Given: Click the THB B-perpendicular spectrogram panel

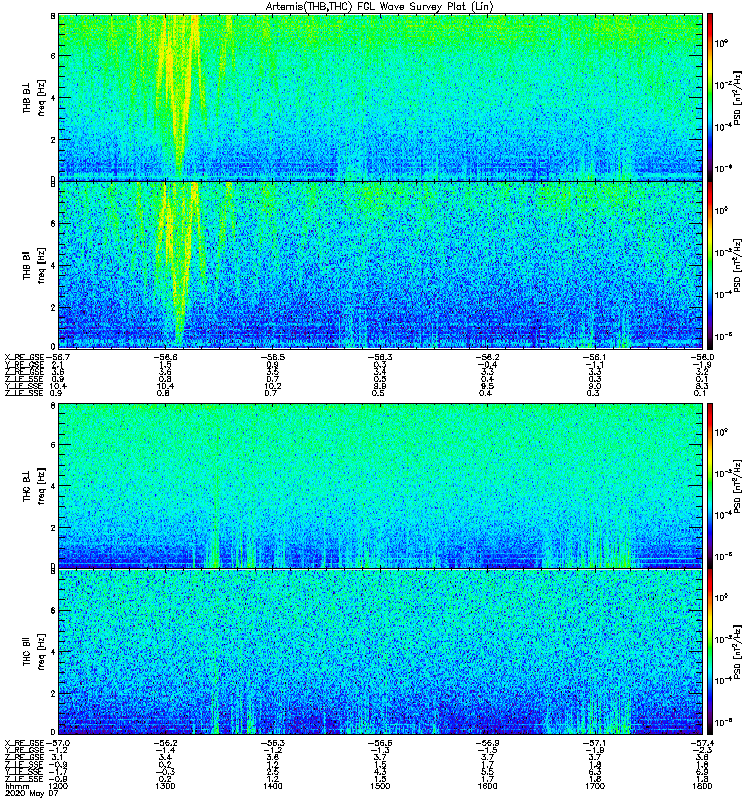Looking at the screenshot, I should 380,97.
